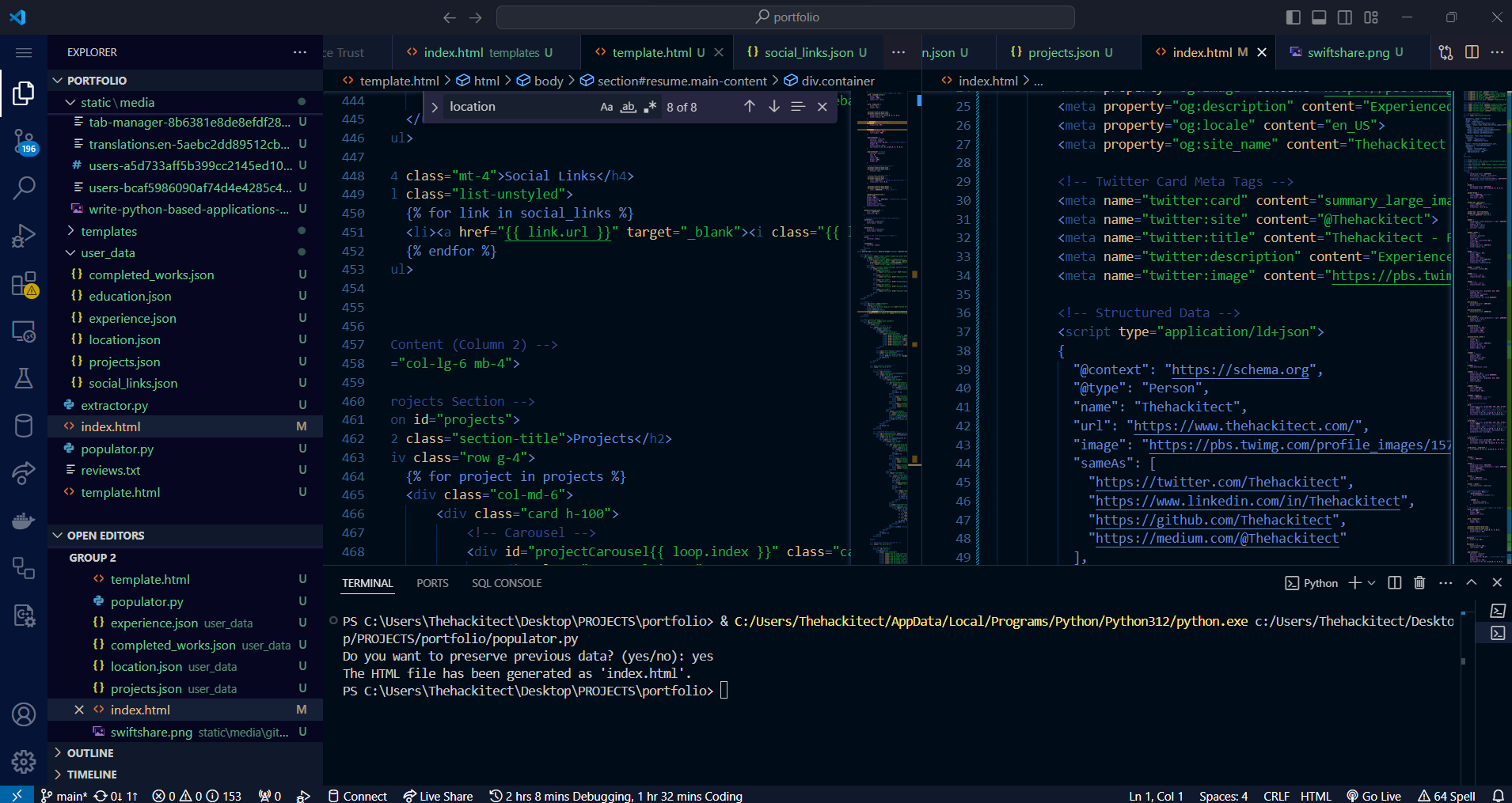Open extractor.py in explorer tree
Viewport: 1512px width, 803px height.
(186, 405)
